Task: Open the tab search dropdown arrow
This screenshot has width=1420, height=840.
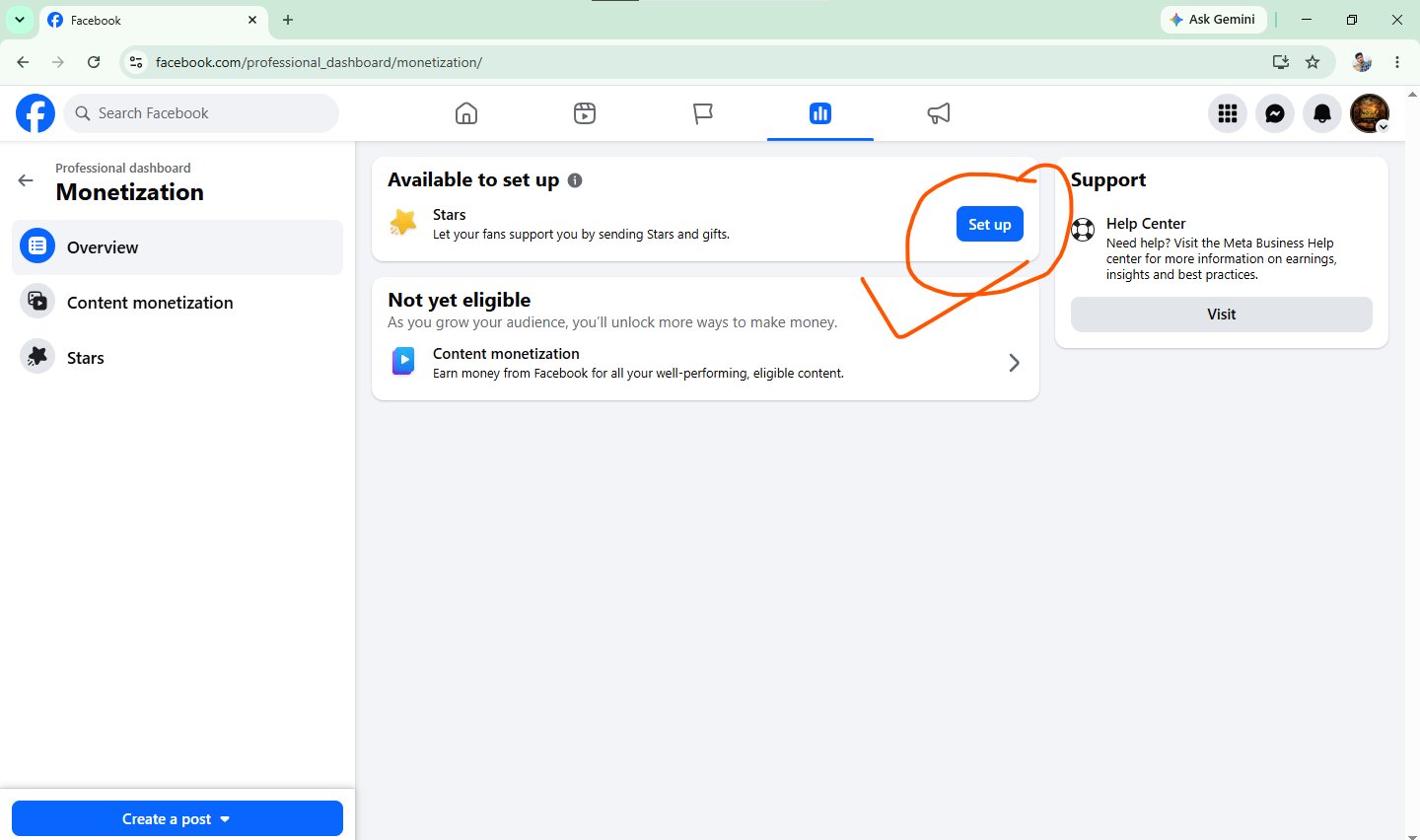Action: click(19, 20)
